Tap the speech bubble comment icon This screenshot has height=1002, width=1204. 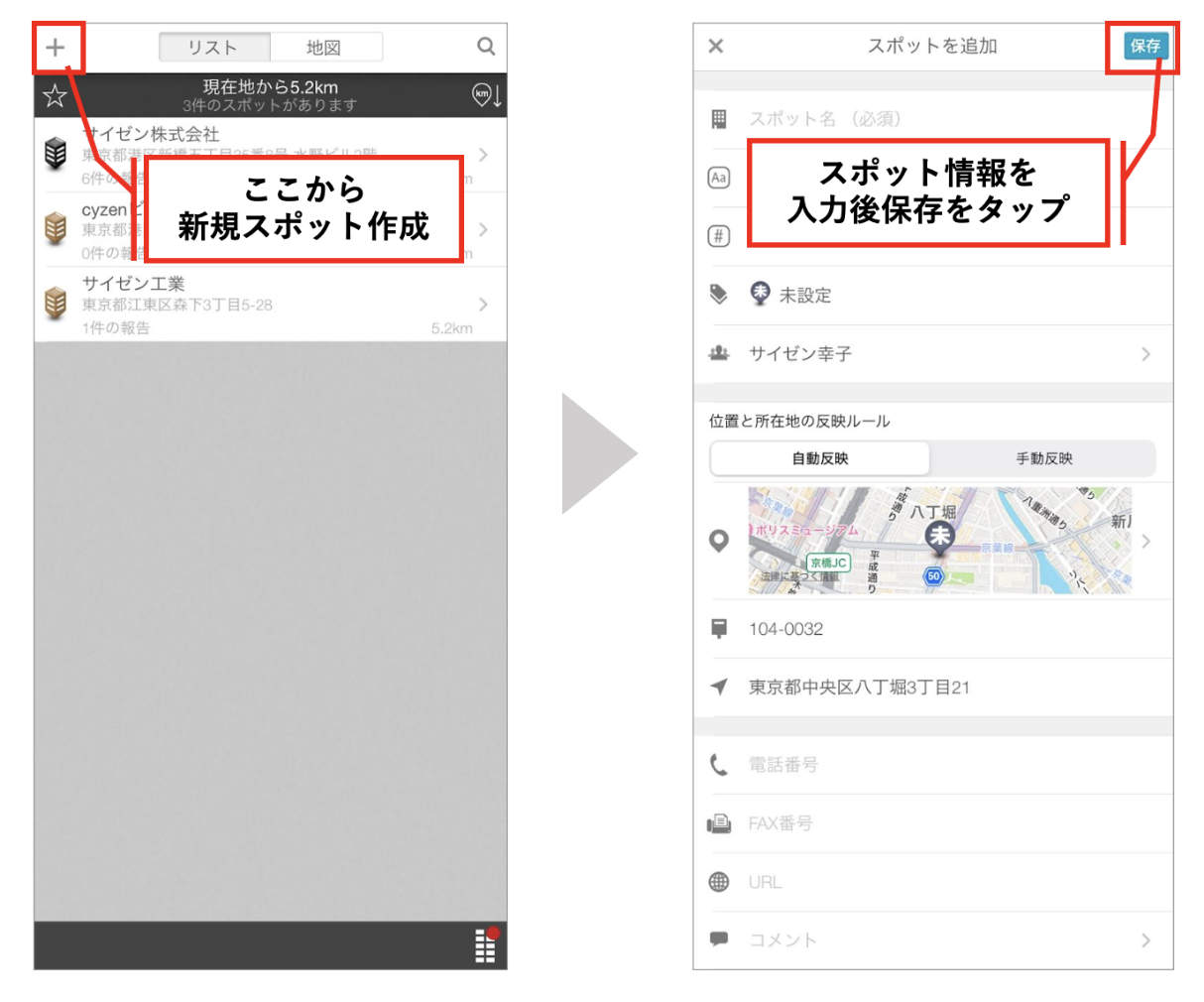[719, 939]
